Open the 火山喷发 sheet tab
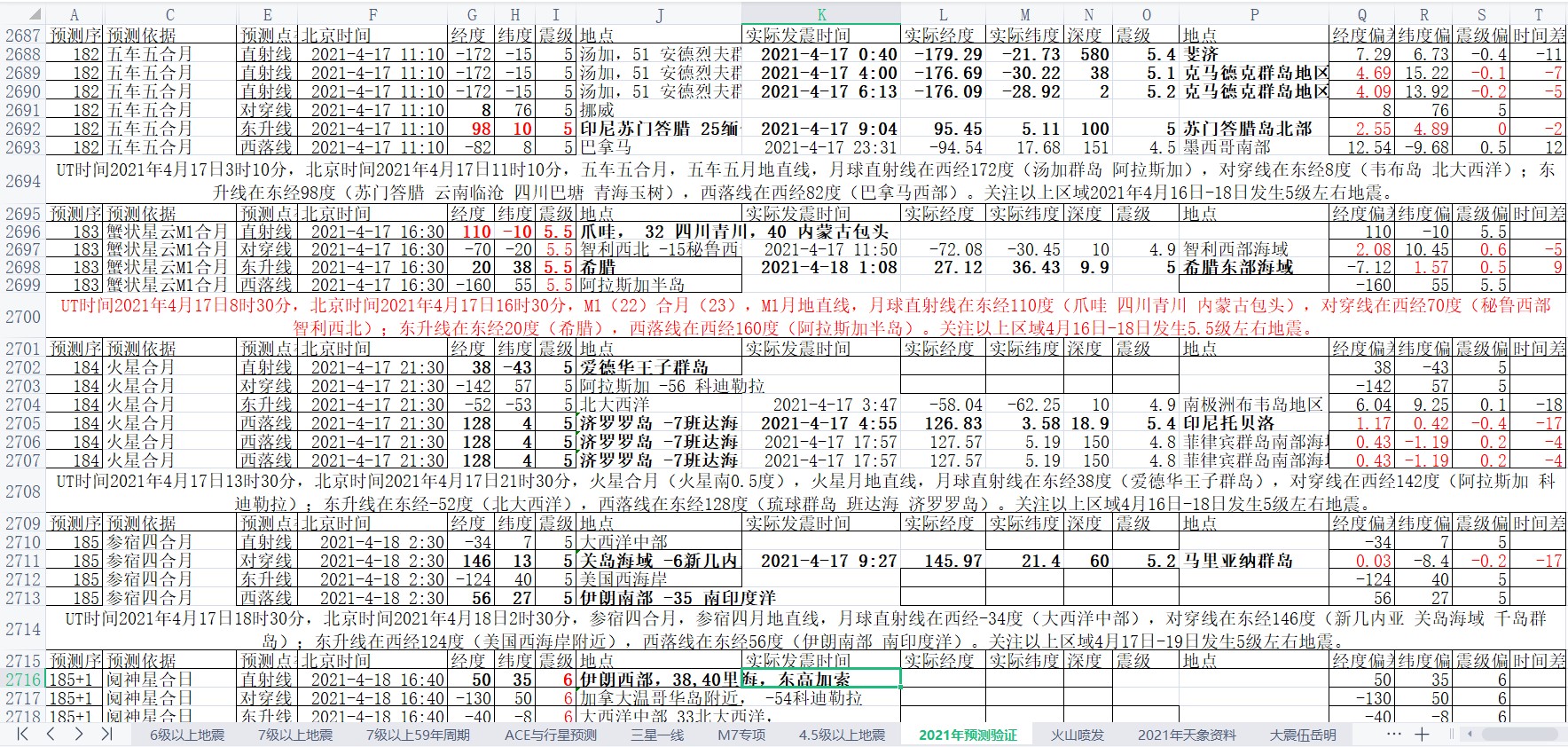 point(1078,735)
